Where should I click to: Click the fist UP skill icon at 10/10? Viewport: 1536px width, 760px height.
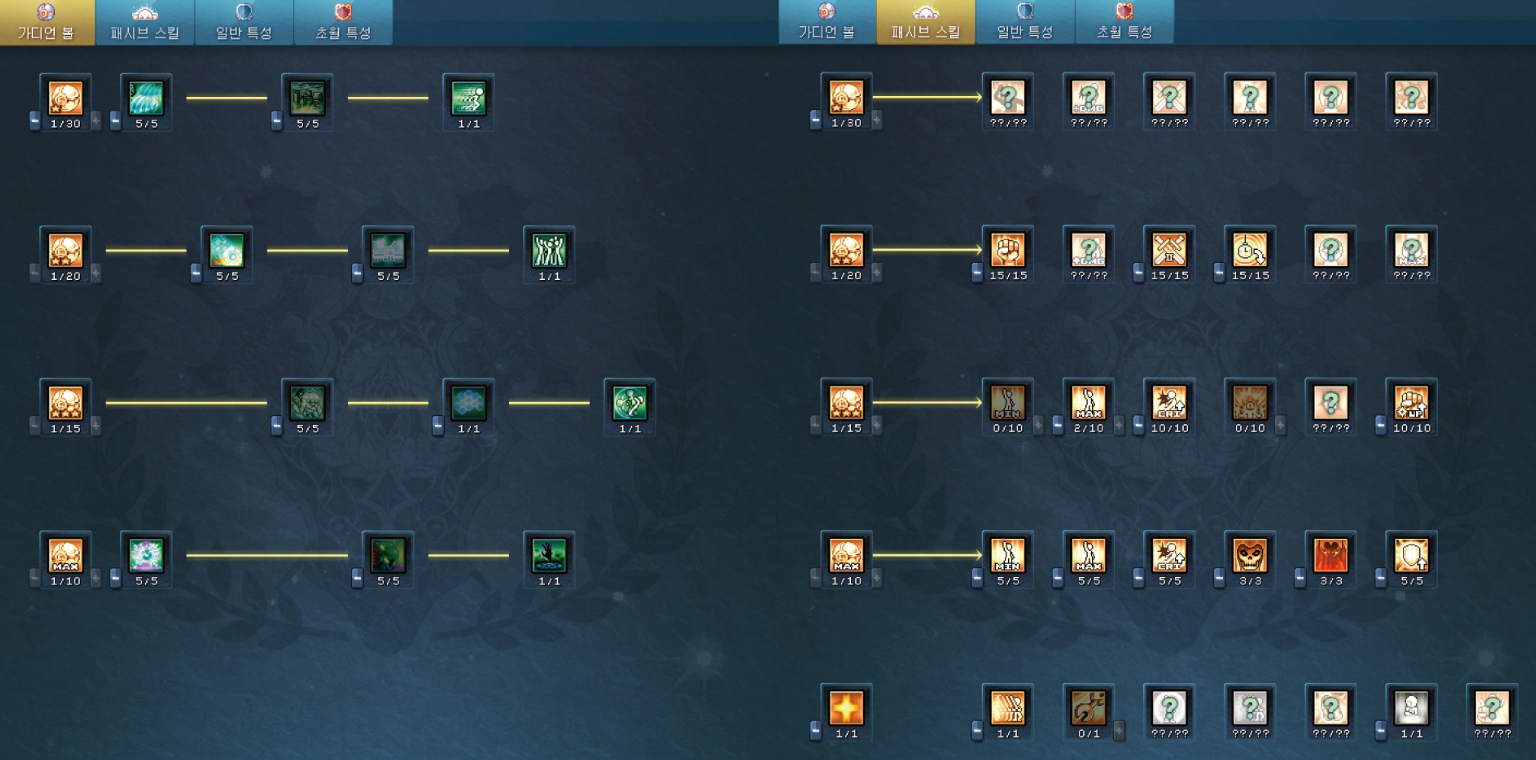click(x=1411, y=403)
